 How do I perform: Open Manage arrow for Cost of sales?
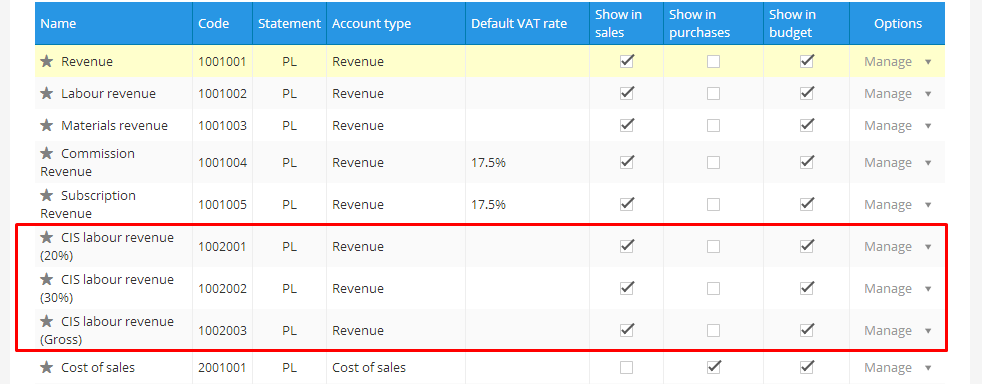click(x=928, y=368)
